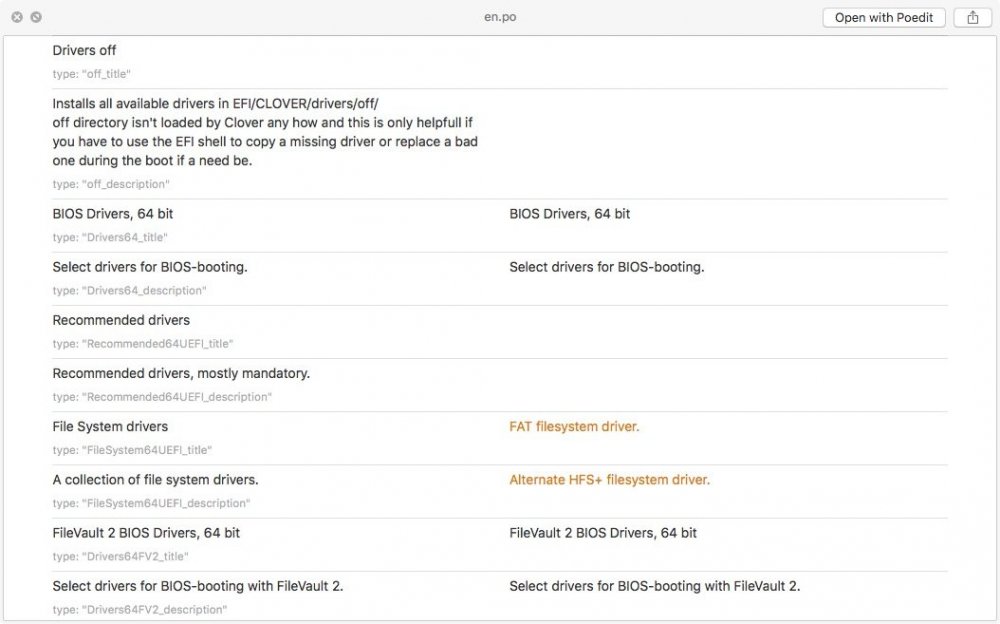Viewport: 1000px width, 624px height.
Task: Select the type "Drivers64_description" comment
Action: (129, 291)
